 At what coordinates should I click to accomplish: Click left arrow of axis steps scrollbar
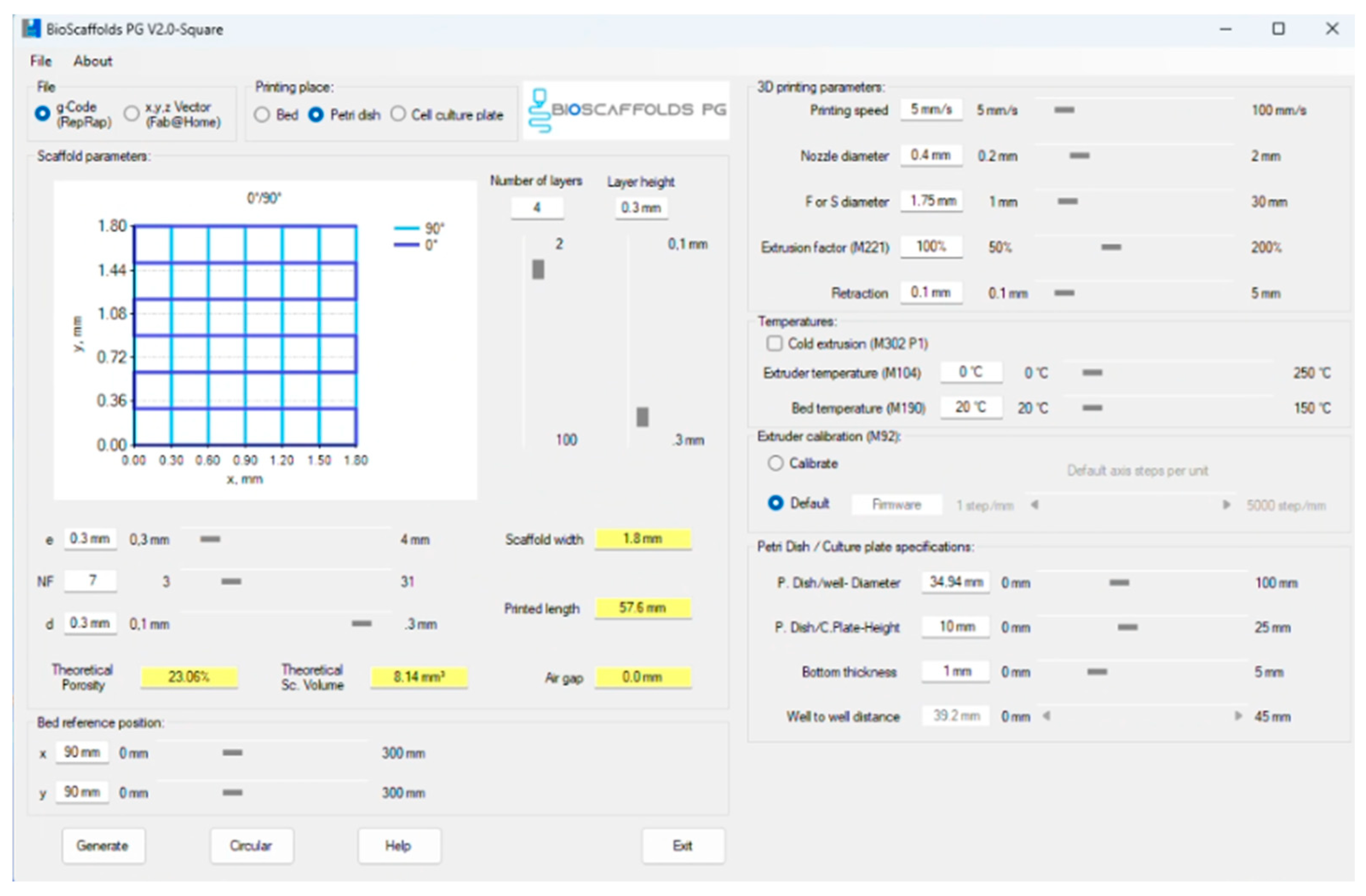click(1034, 505)
